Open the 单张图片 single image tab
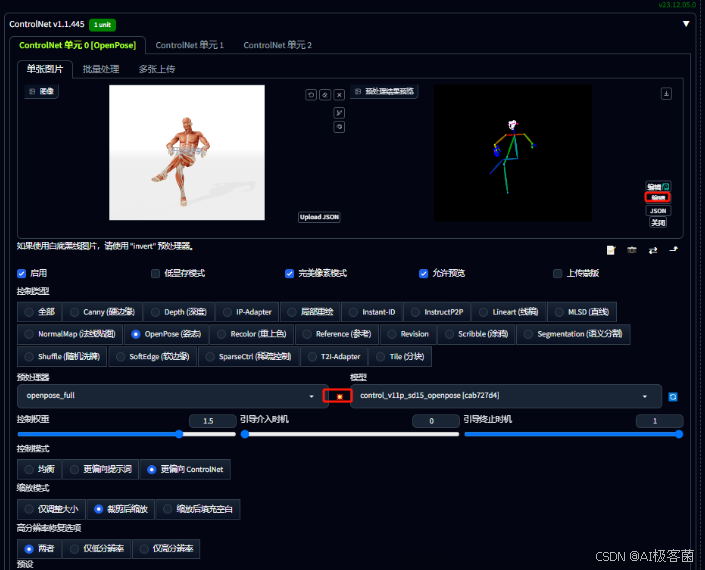 45,69
